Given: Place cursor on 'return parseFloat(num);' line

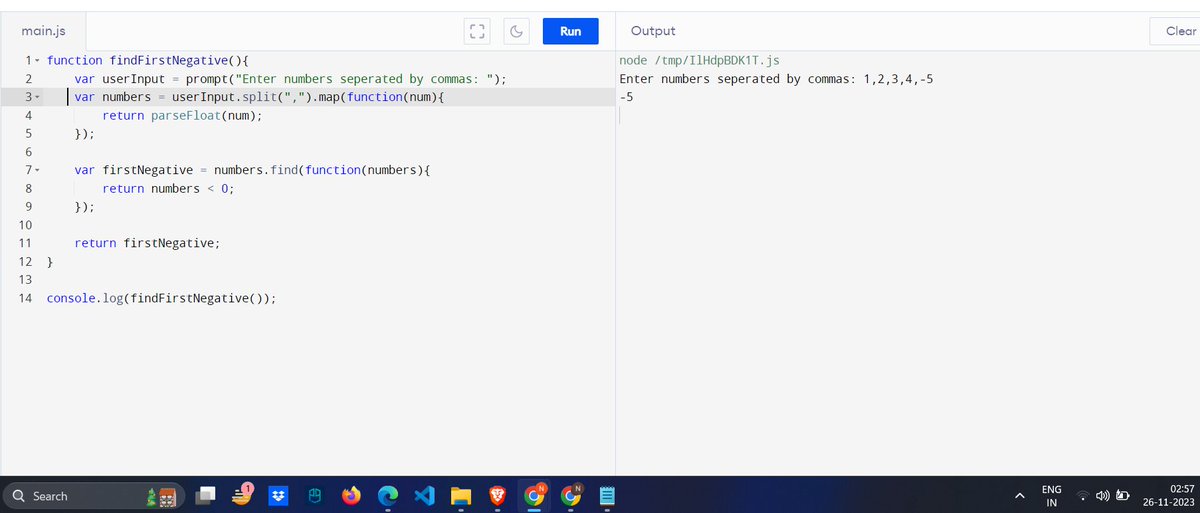Looking at the screenshot, I should pos(182,115).
